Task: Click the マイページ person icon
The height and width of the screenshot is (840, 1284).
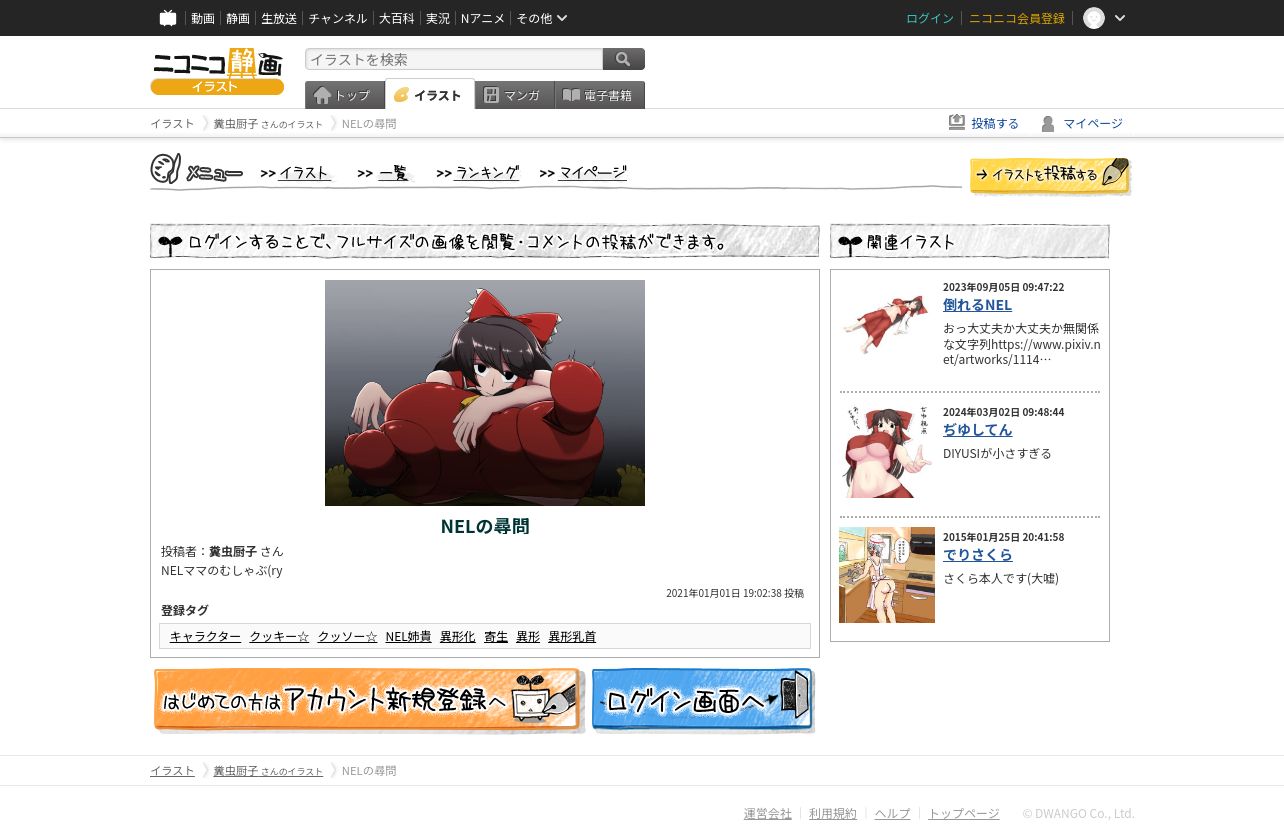Action: (1048, 124)
